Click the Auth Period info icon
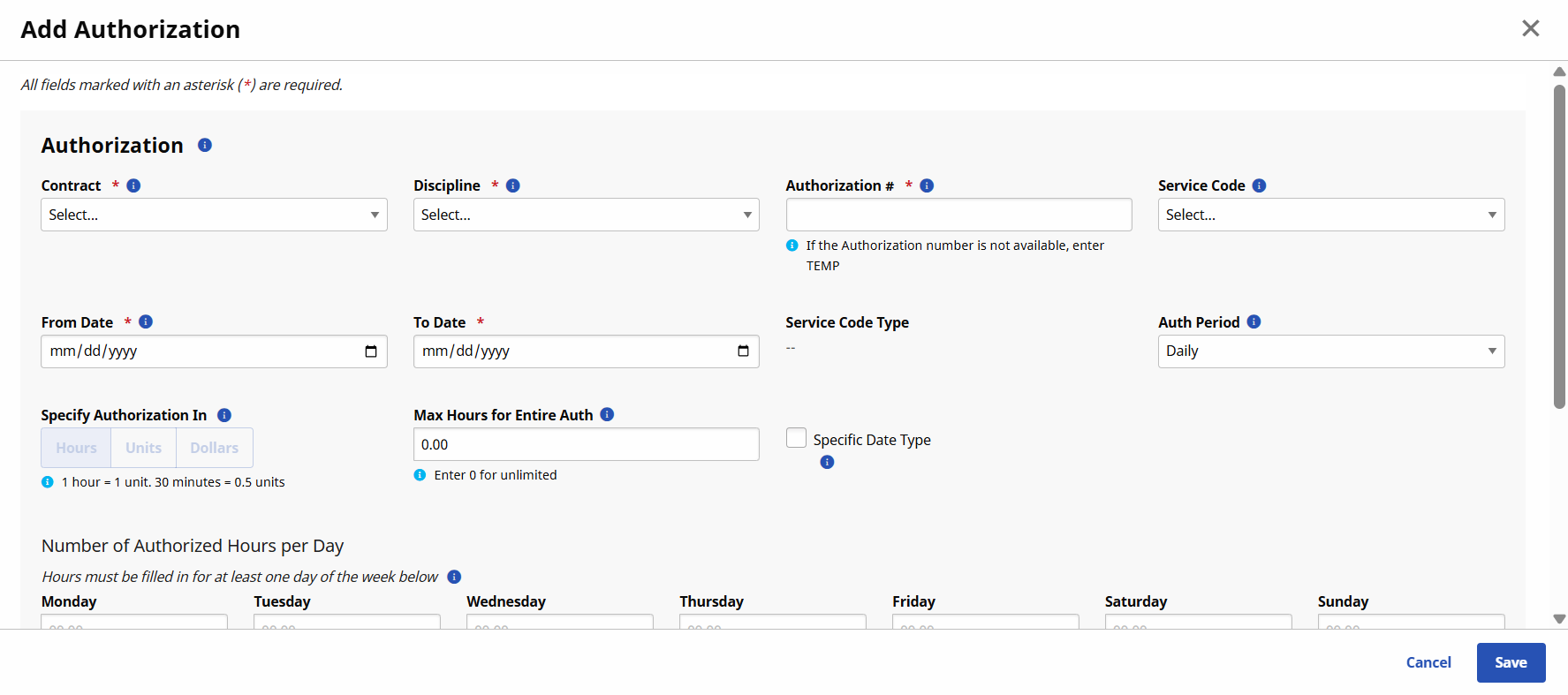 click(x=1254, y=321)
